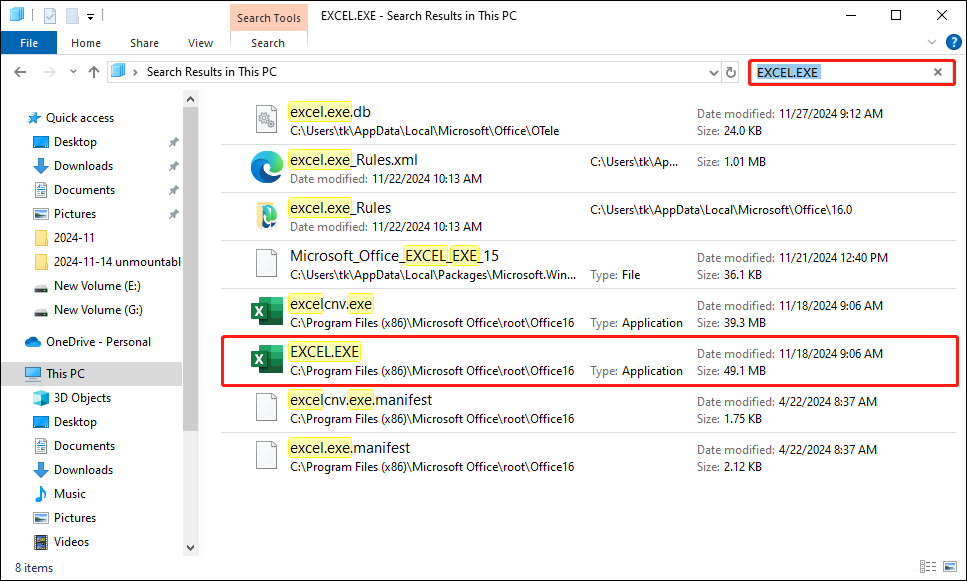The width and height of the screenshot is (967, 581).
Task: Select This PC in navigation pane
Action: coord(65,374)
